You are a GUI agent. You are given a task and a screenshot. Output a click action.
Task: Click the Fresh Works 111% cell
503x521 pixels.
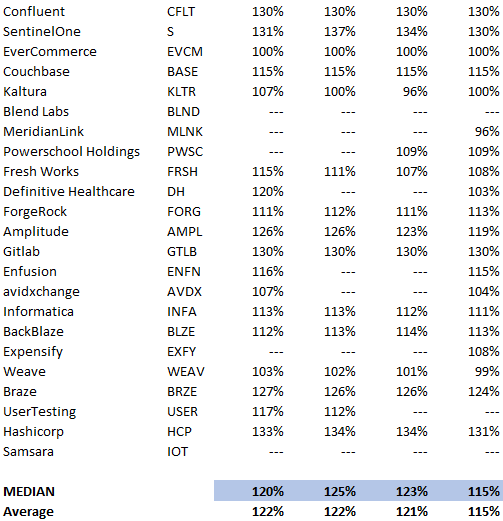click(x=340, y=172)
